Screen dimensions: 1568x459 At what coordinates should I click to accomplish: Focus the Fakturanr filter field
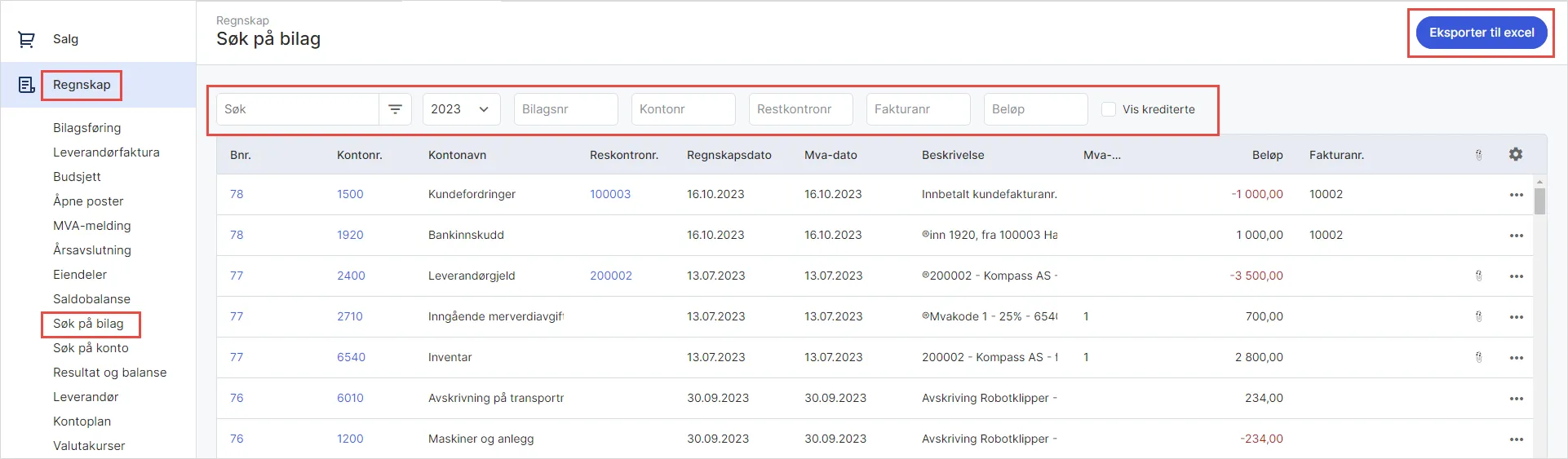click(919, 109)
